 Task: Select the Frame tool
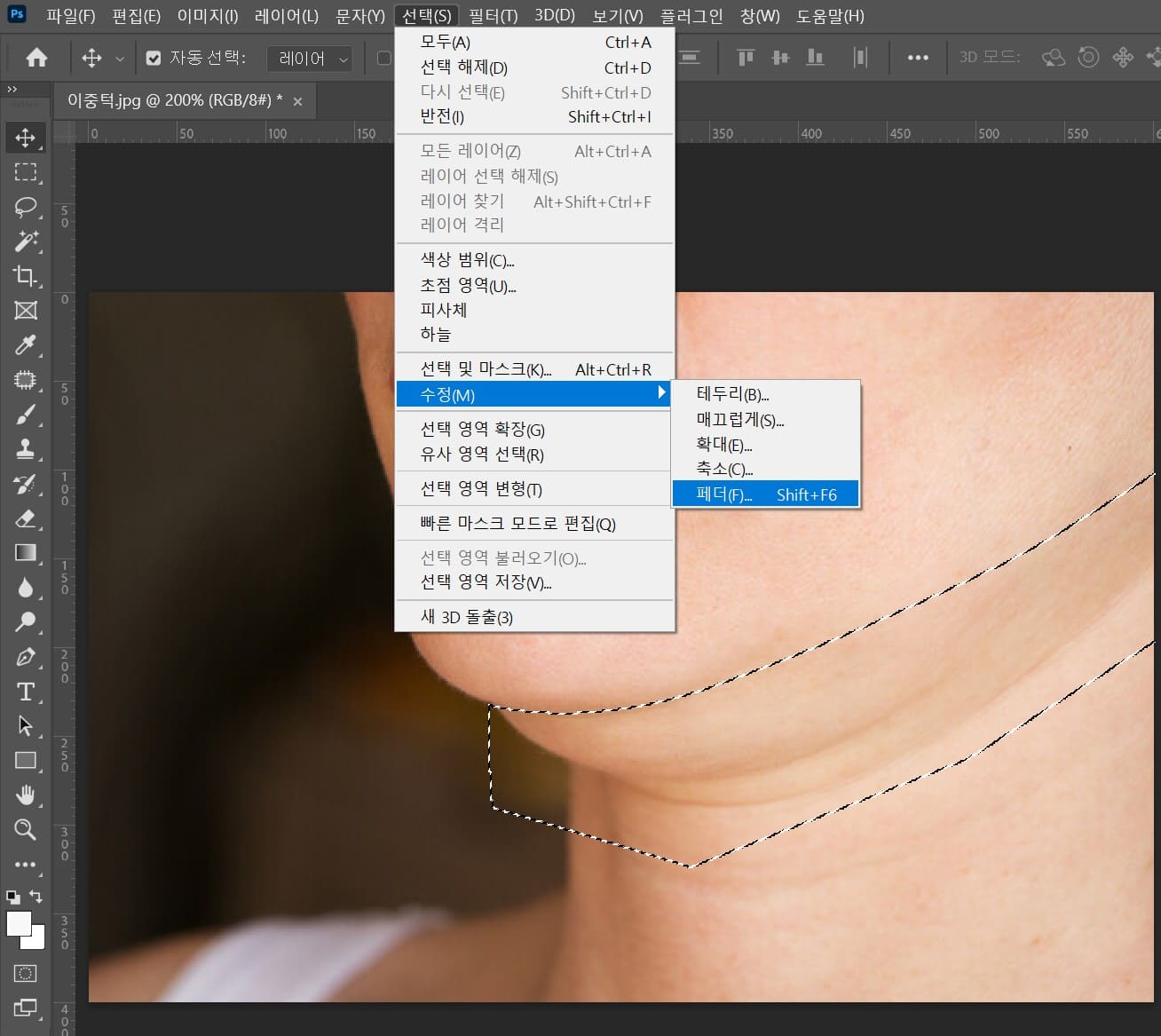pos(25,311)
